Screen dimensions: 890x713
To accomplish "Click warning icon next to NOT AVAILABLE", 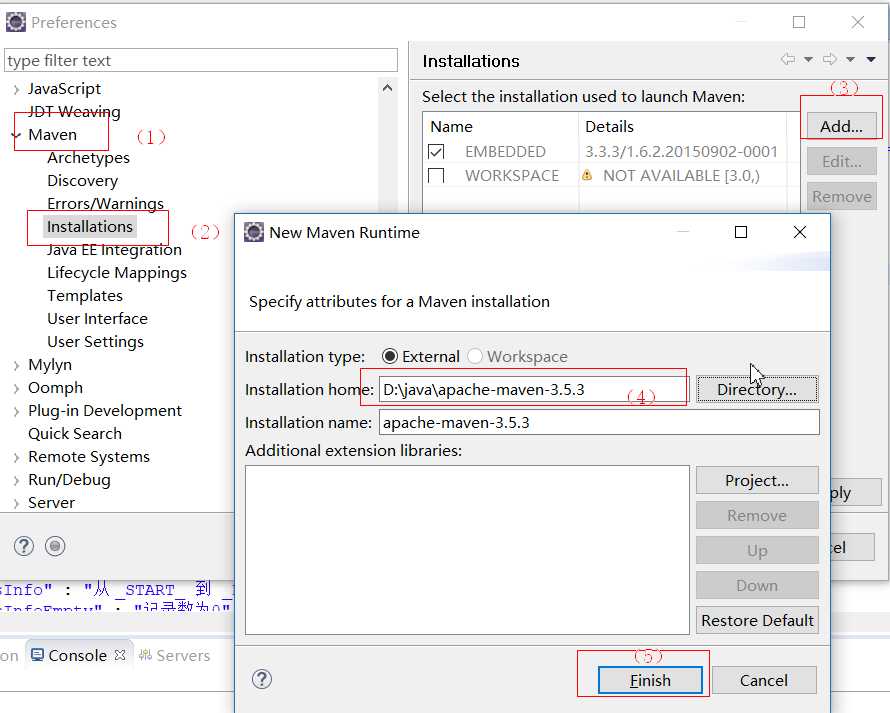I will coord(587,175).
